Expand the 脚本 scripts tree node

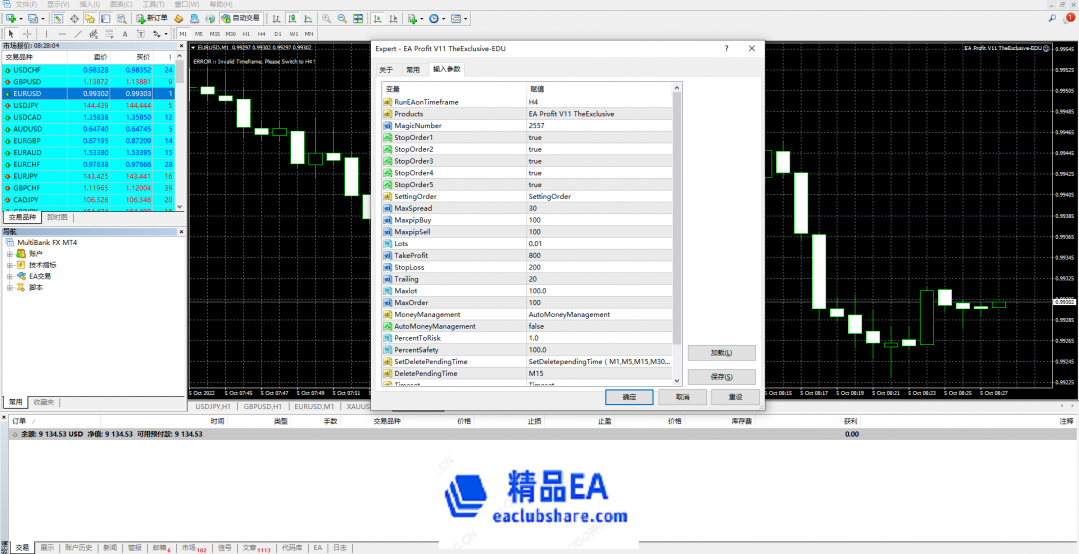click(10, 288)
